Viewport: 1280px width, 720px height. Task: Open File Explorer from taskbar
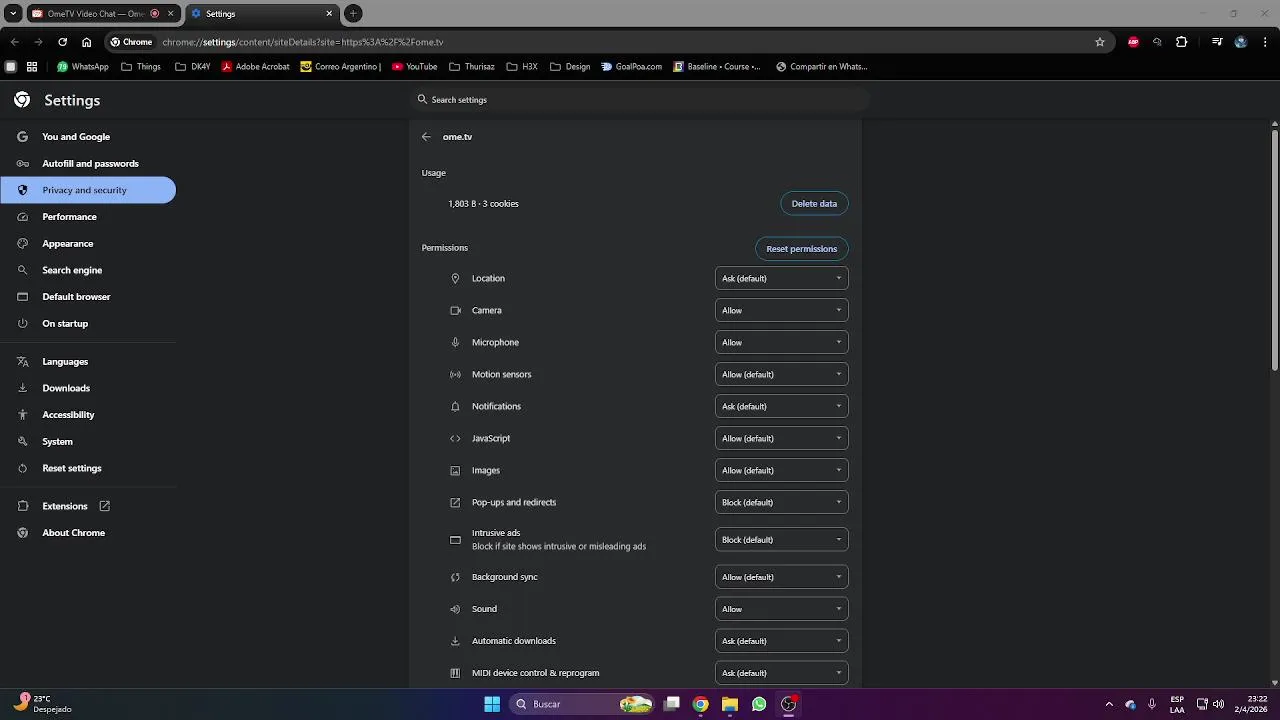[x=730, y=704]
